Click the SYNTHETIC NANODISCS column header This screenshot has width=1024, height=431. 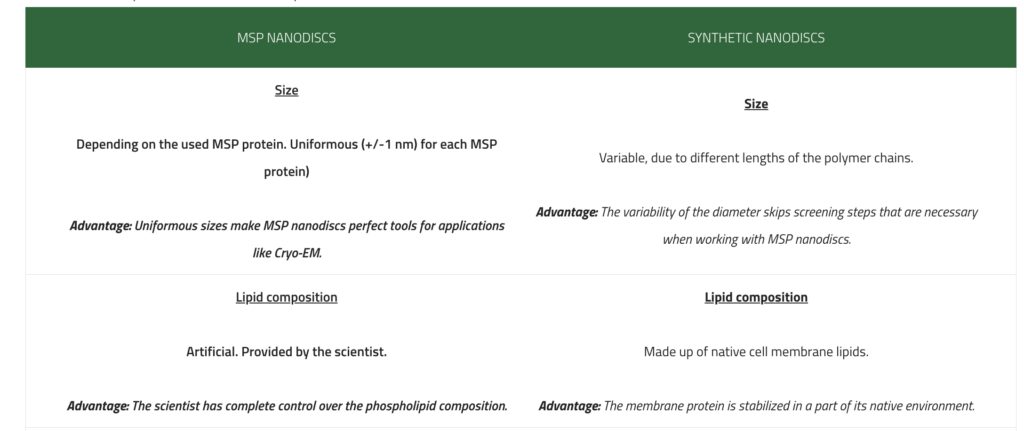(756, 38)
